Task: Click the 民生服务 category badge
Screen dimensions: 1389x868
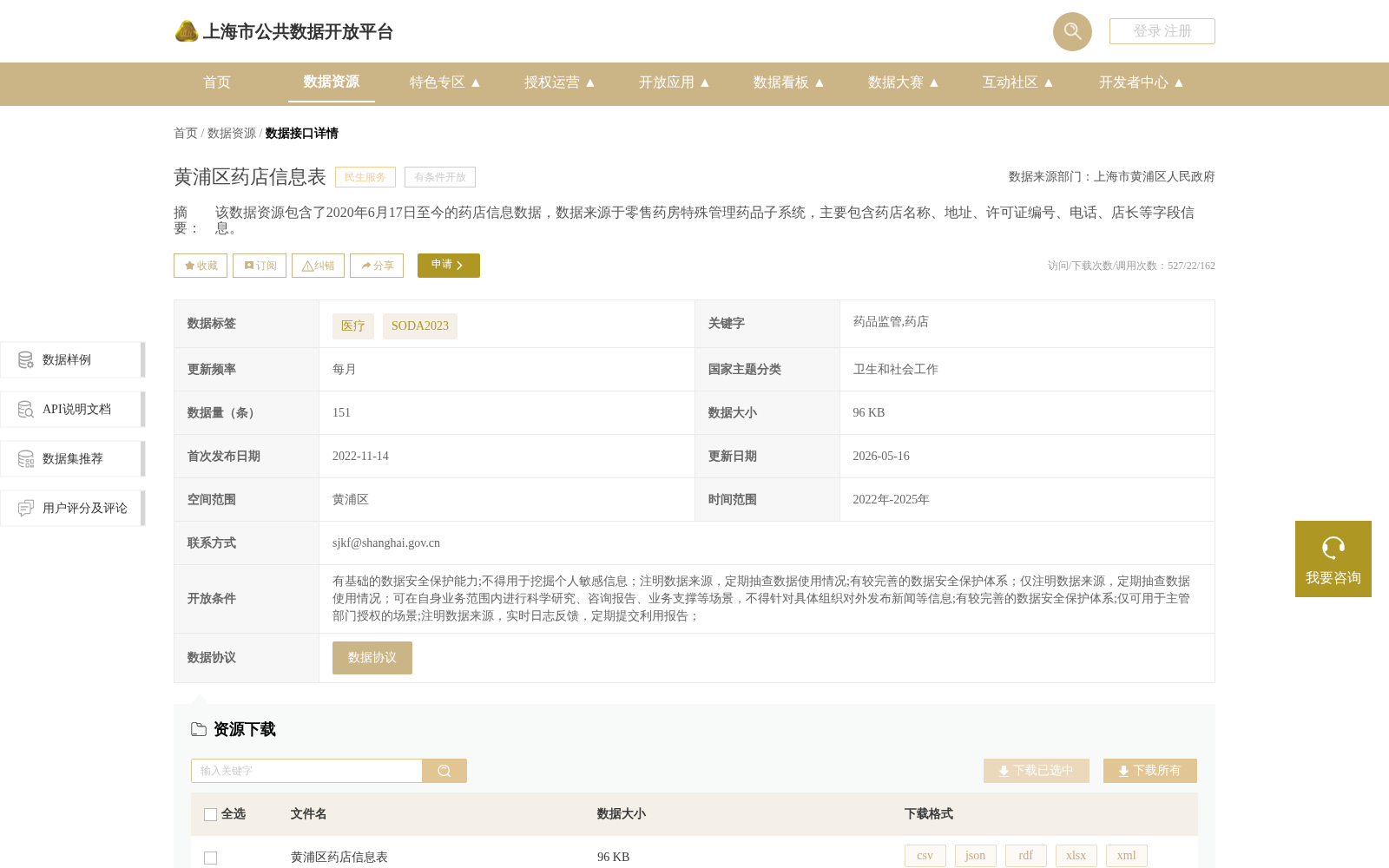Action: (365, 177)
